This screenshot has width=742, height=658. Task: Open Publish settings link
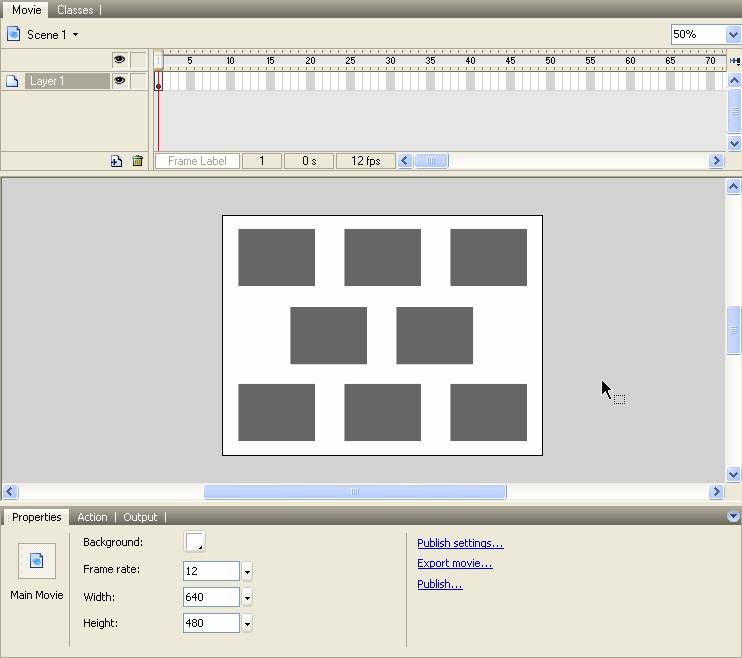460,543
